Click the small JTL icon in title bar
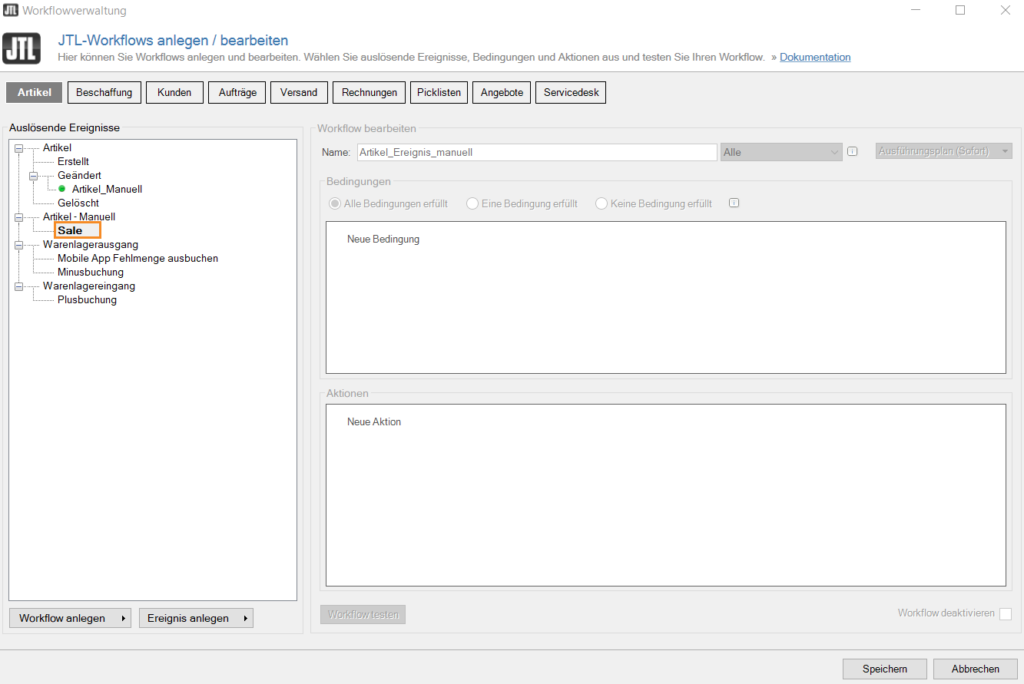The image size is (1024, 684). (11, 10)
